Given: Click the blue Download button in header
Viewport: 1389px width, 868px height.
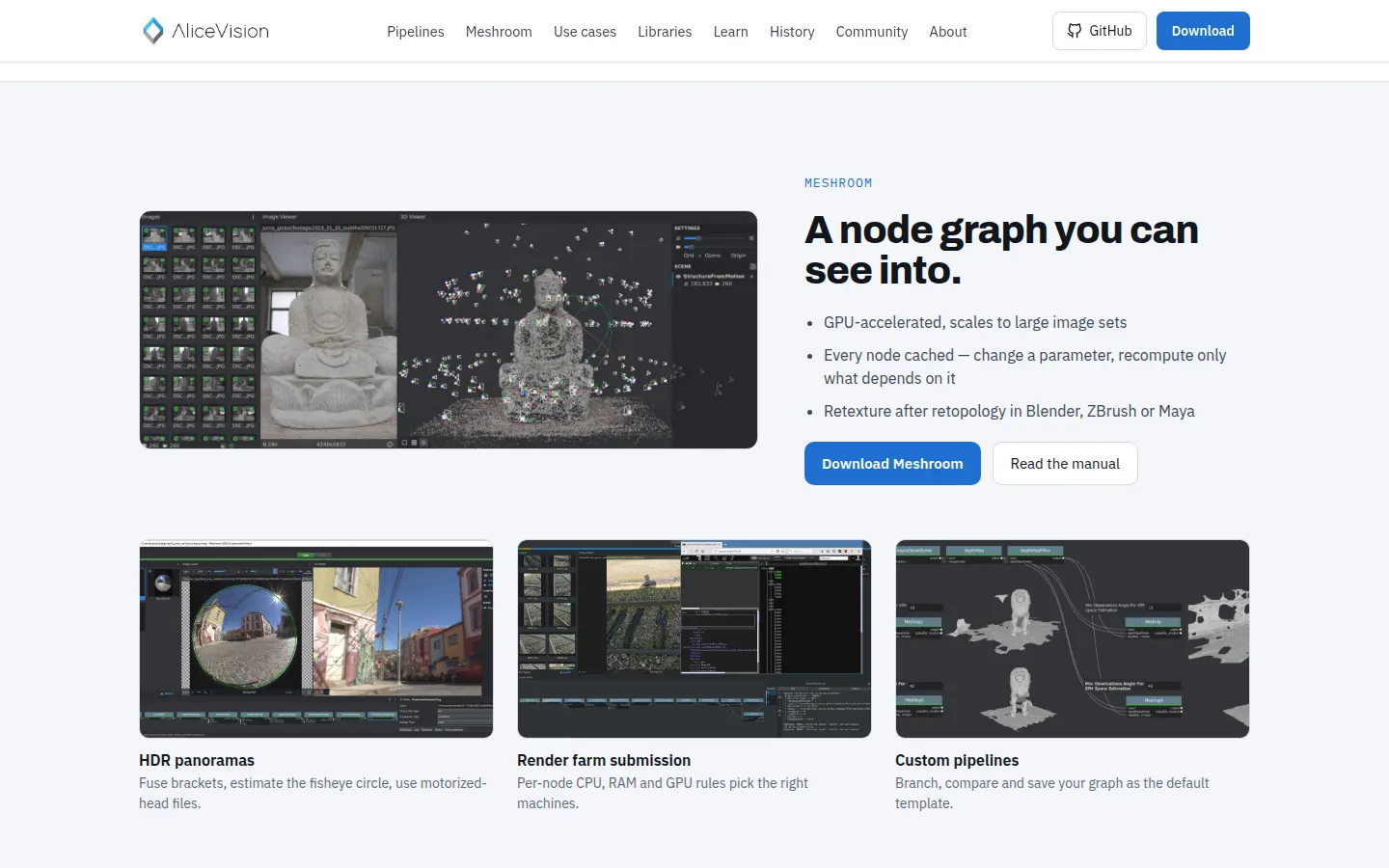Looking at the screenshot, I should click(1203, 31).
